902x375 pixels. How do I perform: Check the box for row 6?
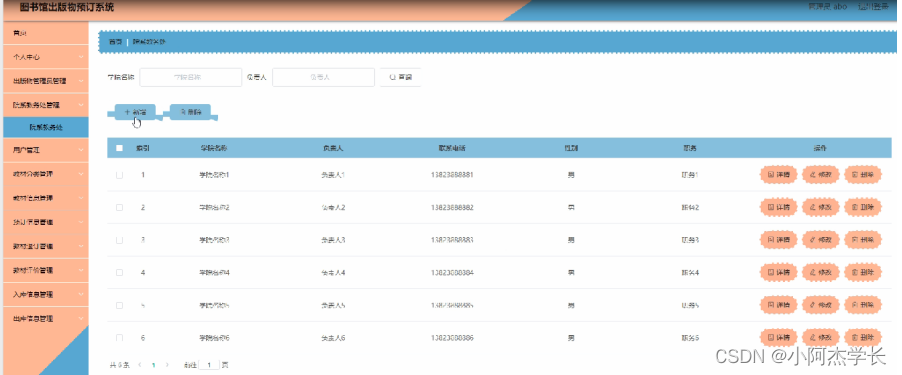click(x=119, y=338)
